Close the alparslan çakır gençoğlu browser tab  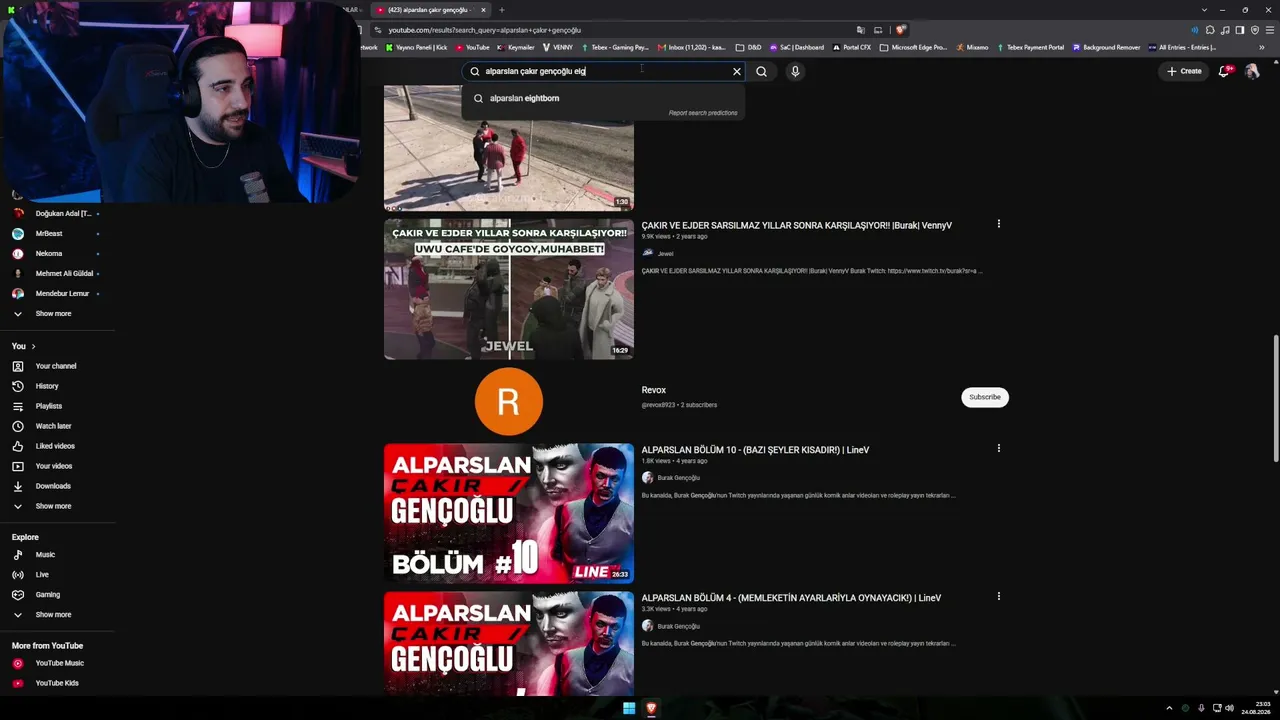(483, 10)
